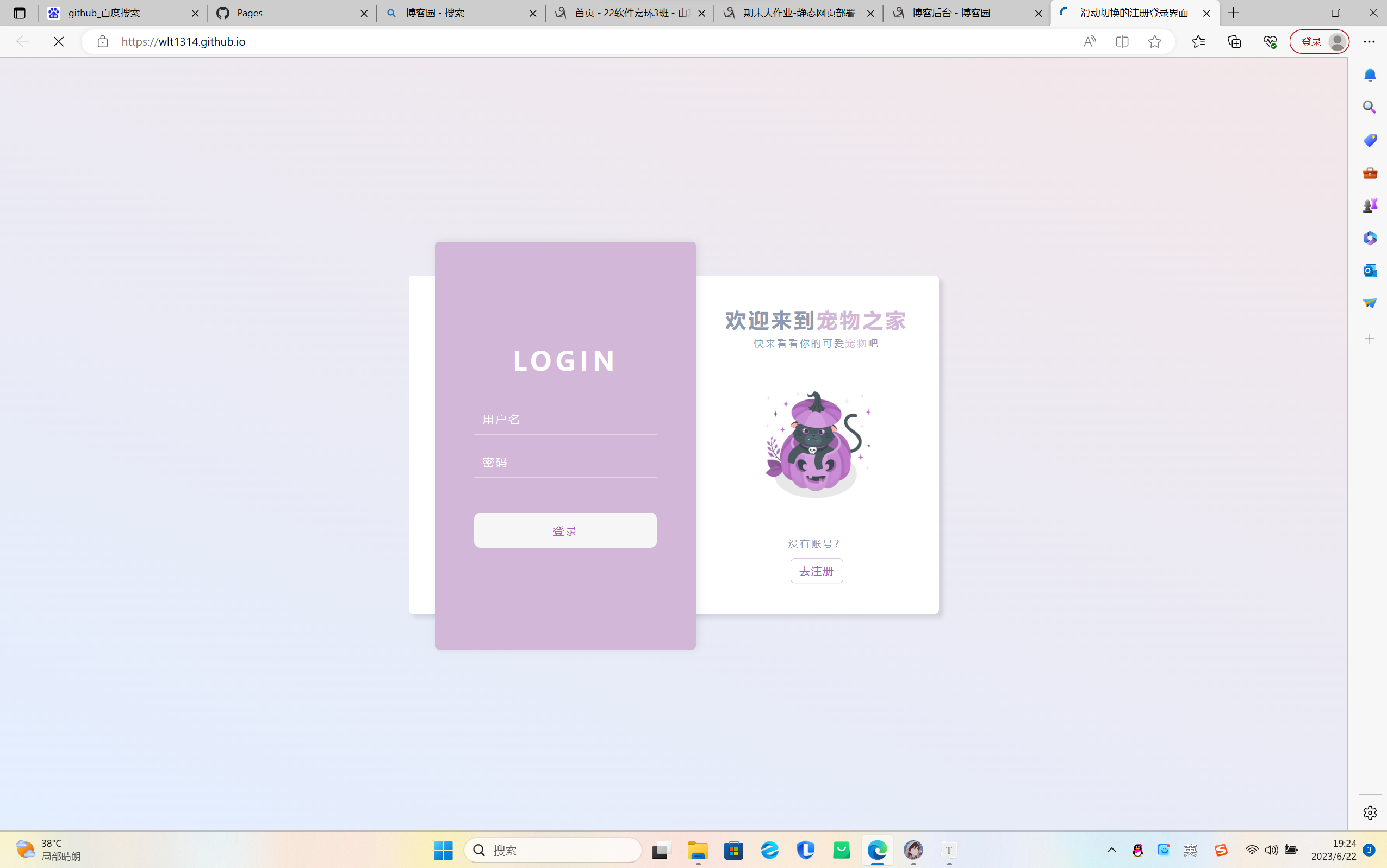Open sidebar settings gear icon
1387x868 pixels.
1370,813
